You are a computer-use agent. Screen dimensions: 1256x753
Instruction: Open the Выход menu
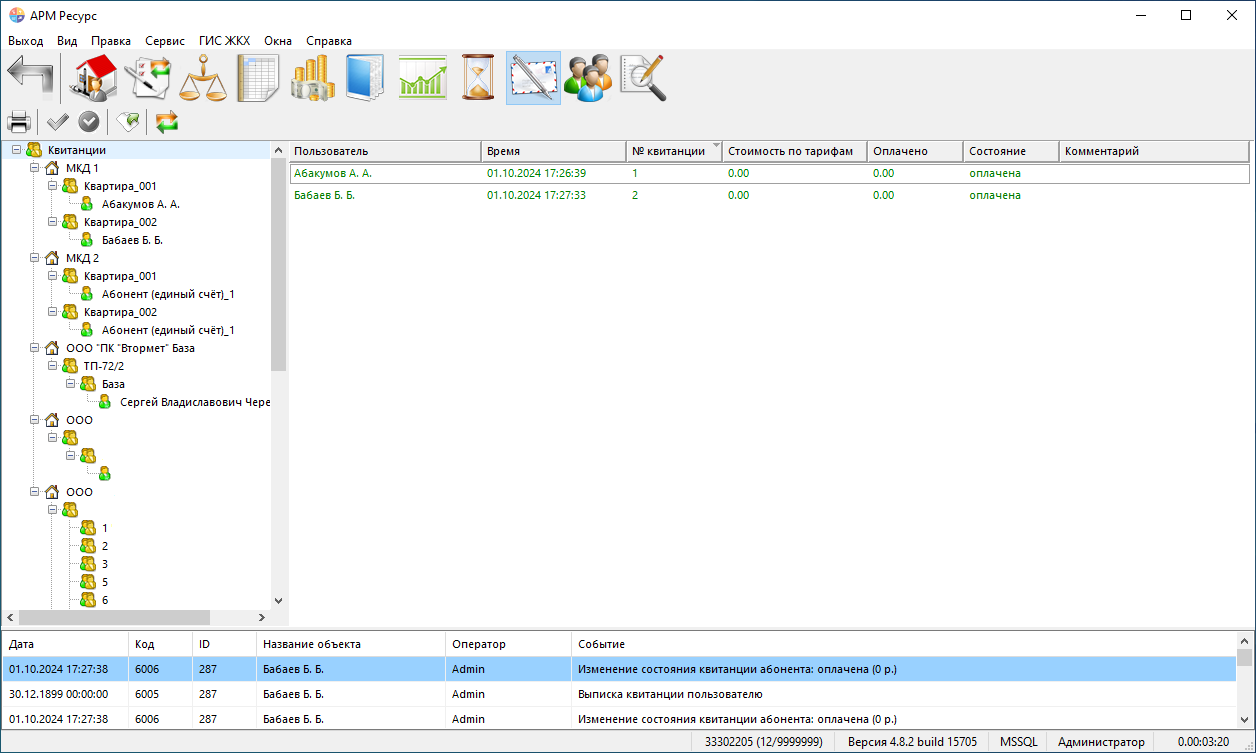point(26,41)
